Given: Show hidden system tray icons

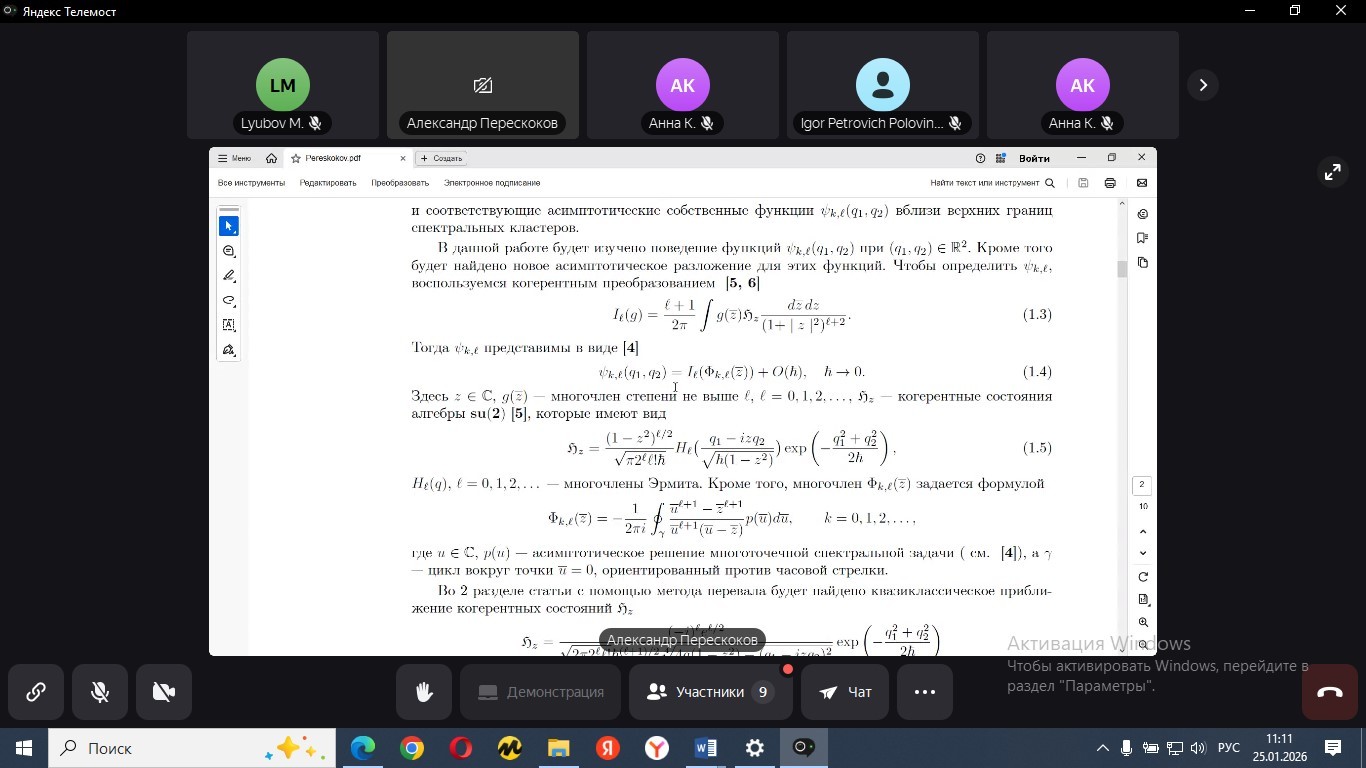Looking at the screenshot, I should click(1103, 748).
